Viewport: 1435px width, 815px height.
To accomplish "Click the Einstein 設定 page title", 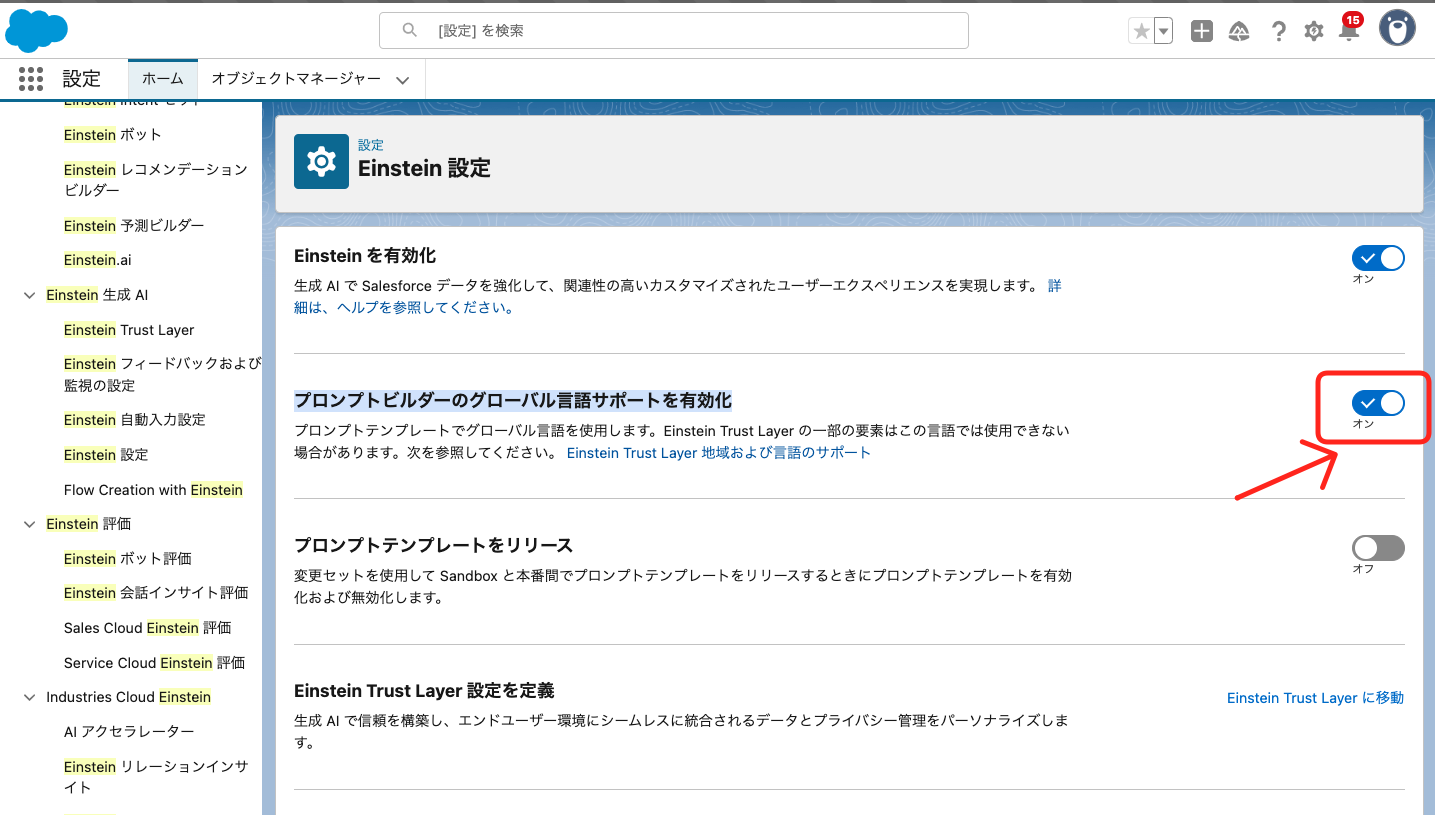I will coord(424,168).
